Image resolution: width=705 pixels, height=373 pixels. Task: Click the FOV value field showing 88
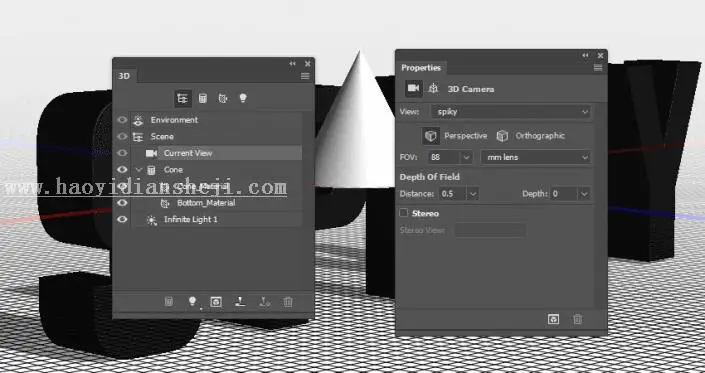pos(444,157)
